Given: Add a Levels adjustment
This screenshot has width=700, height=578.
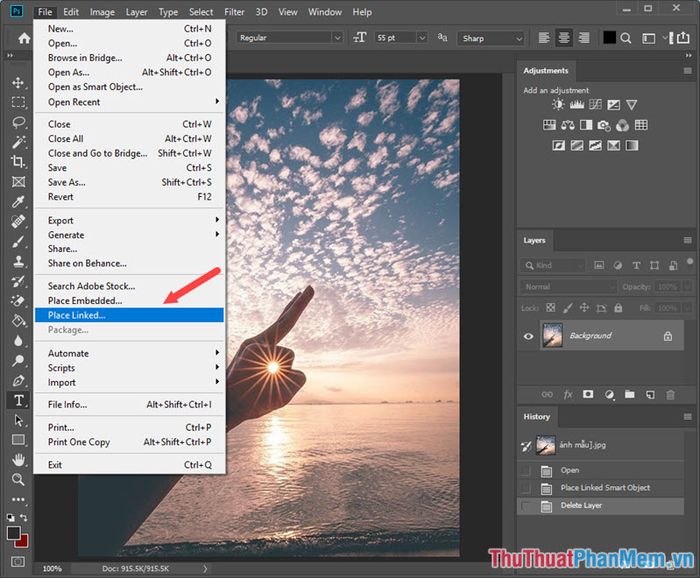Looking at the screenshot, I should (576, 104).
